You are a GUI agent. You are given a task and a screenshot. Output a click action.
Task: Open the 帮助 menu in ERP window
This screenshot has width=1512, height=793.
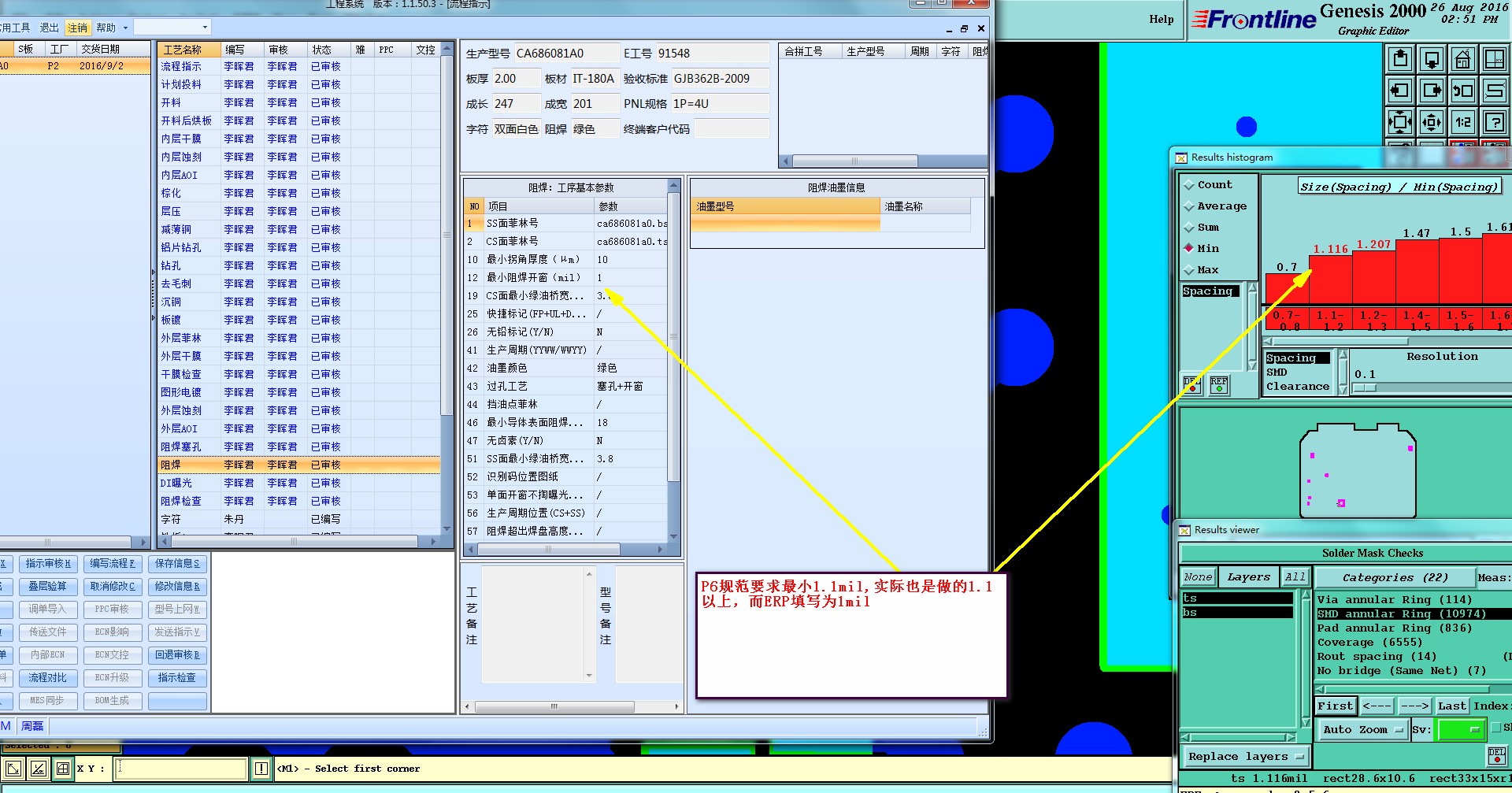(106, 28)
